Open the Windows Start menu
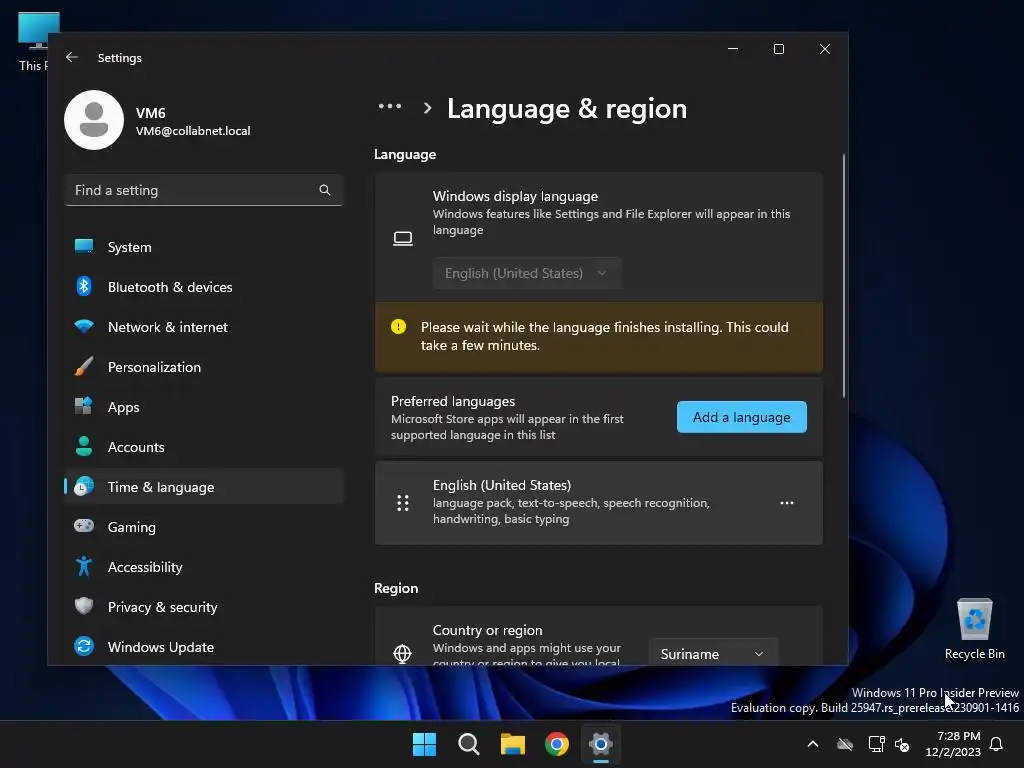Image resolution: width=1024 pixels, height=768 pixels. [x=424, y=744]
